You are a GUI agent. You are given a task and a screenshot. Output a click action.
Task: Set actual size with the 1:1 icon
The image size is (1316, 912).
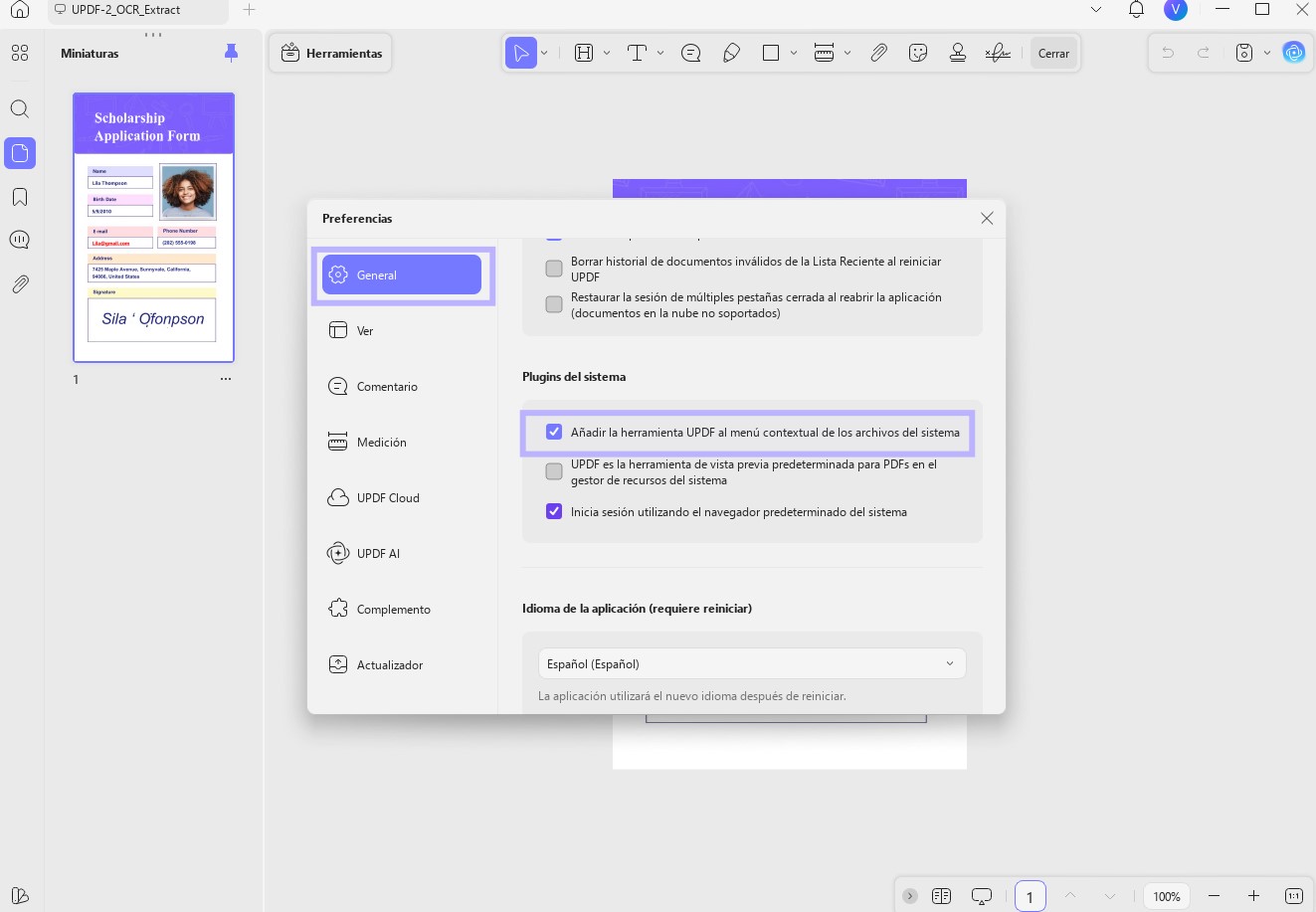[x=1294, y=896]
